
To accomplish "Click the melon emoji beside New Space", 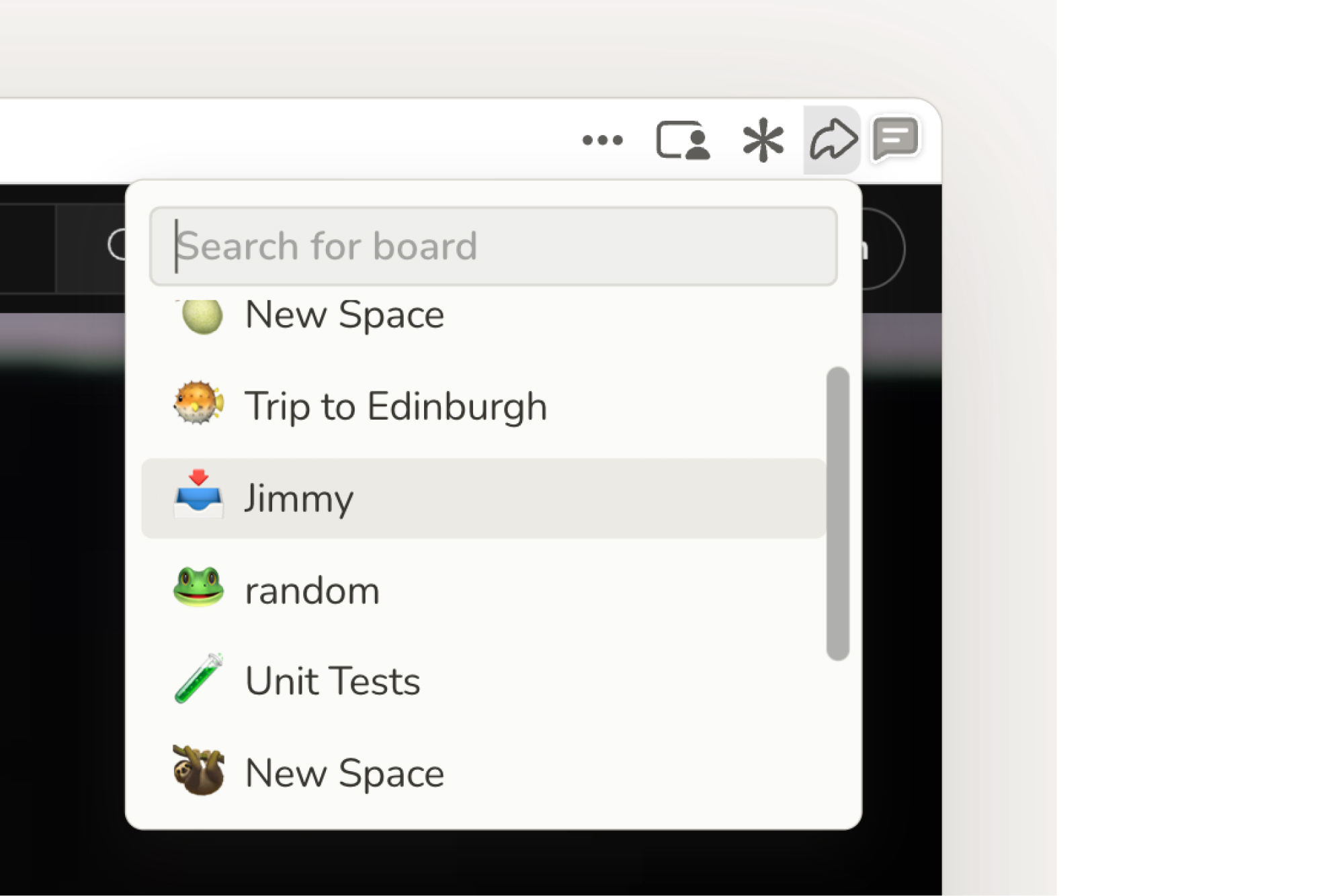I will pos(201,316).
